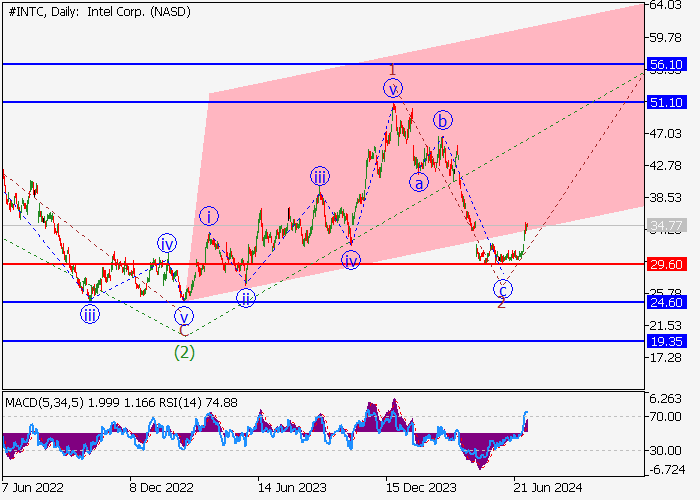The height and width of the screenshot is (500, 700).
Task: Select circled v label just above brown C
Action: [x=184, y=317]
